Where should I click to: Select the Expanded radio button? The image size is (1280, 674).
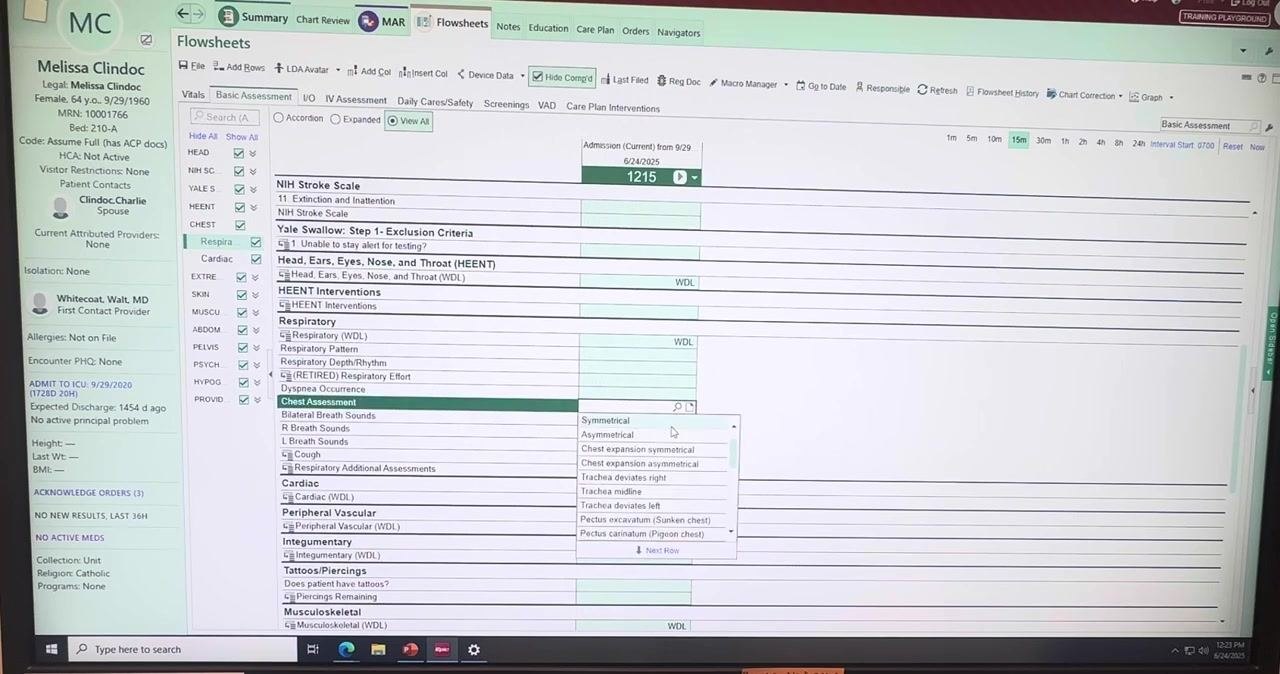336,119
